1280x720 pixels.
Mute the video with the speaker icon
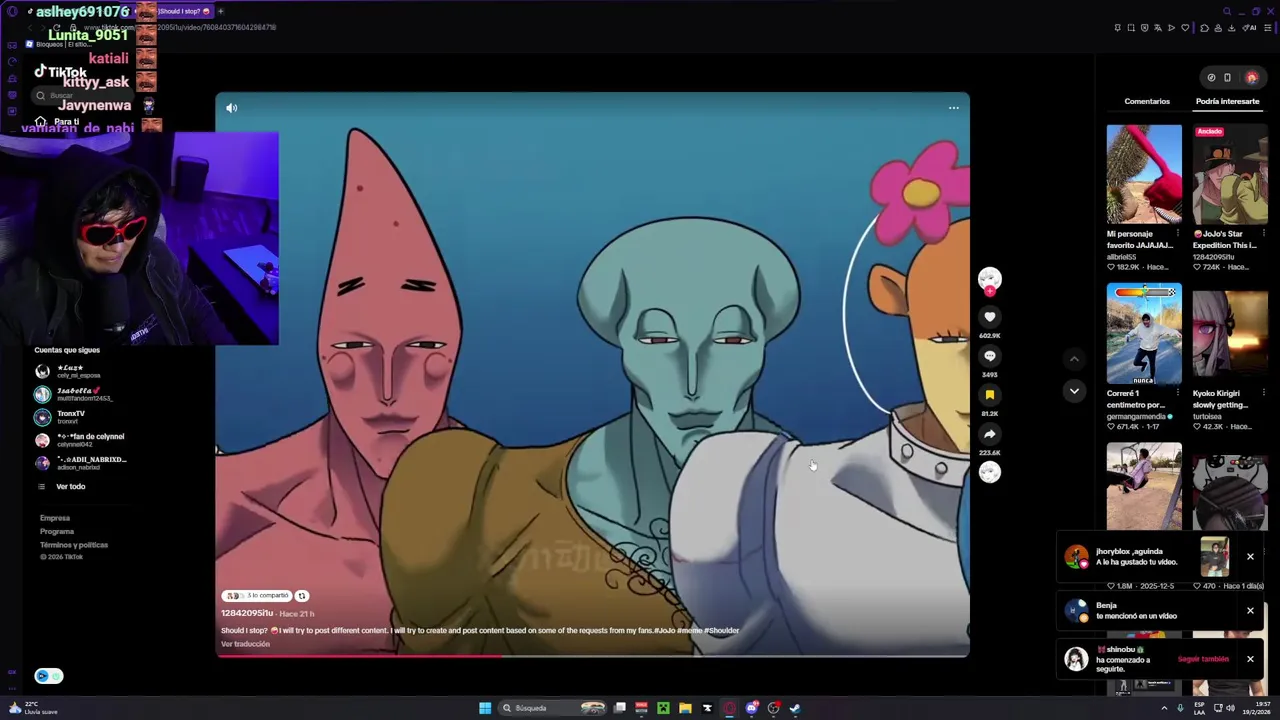click(232, 108)
